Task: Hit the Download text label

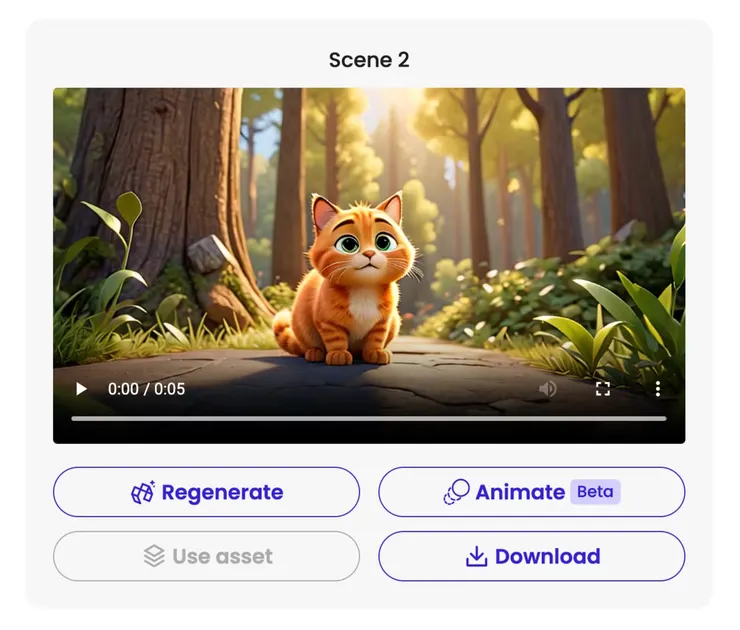Action: coord(547,556)
